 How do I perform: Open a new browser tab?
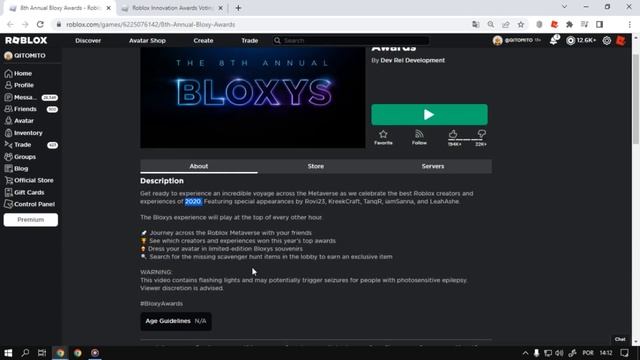pyautogui.click(x=238, y=8)
